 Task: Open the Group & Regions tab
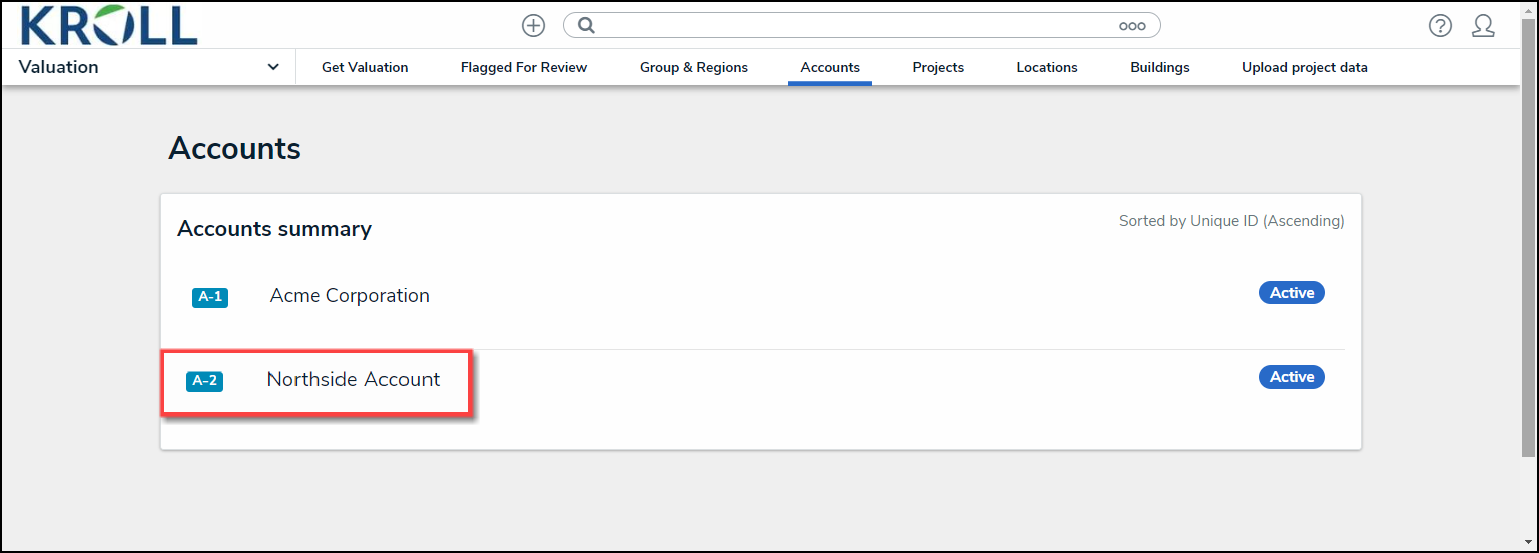coord(694,67)
